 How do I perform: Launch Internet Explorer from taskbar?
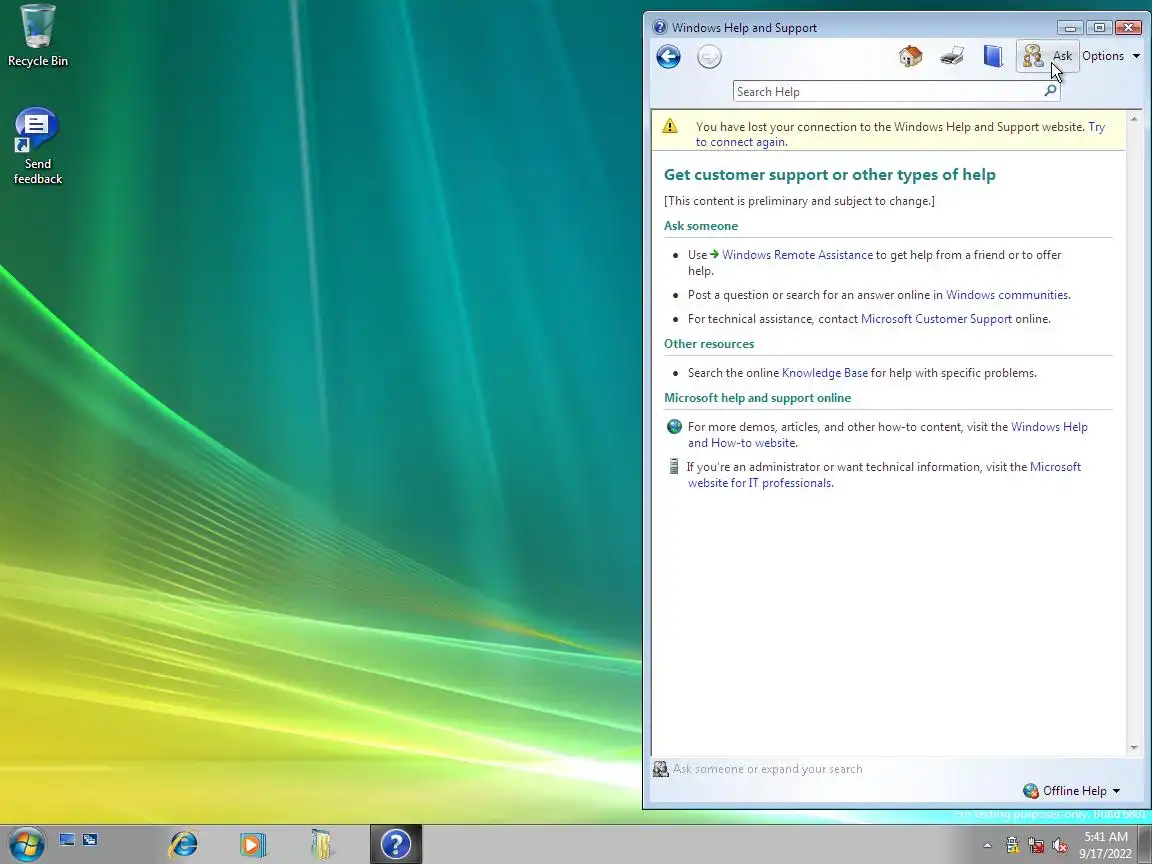[183, 844]
